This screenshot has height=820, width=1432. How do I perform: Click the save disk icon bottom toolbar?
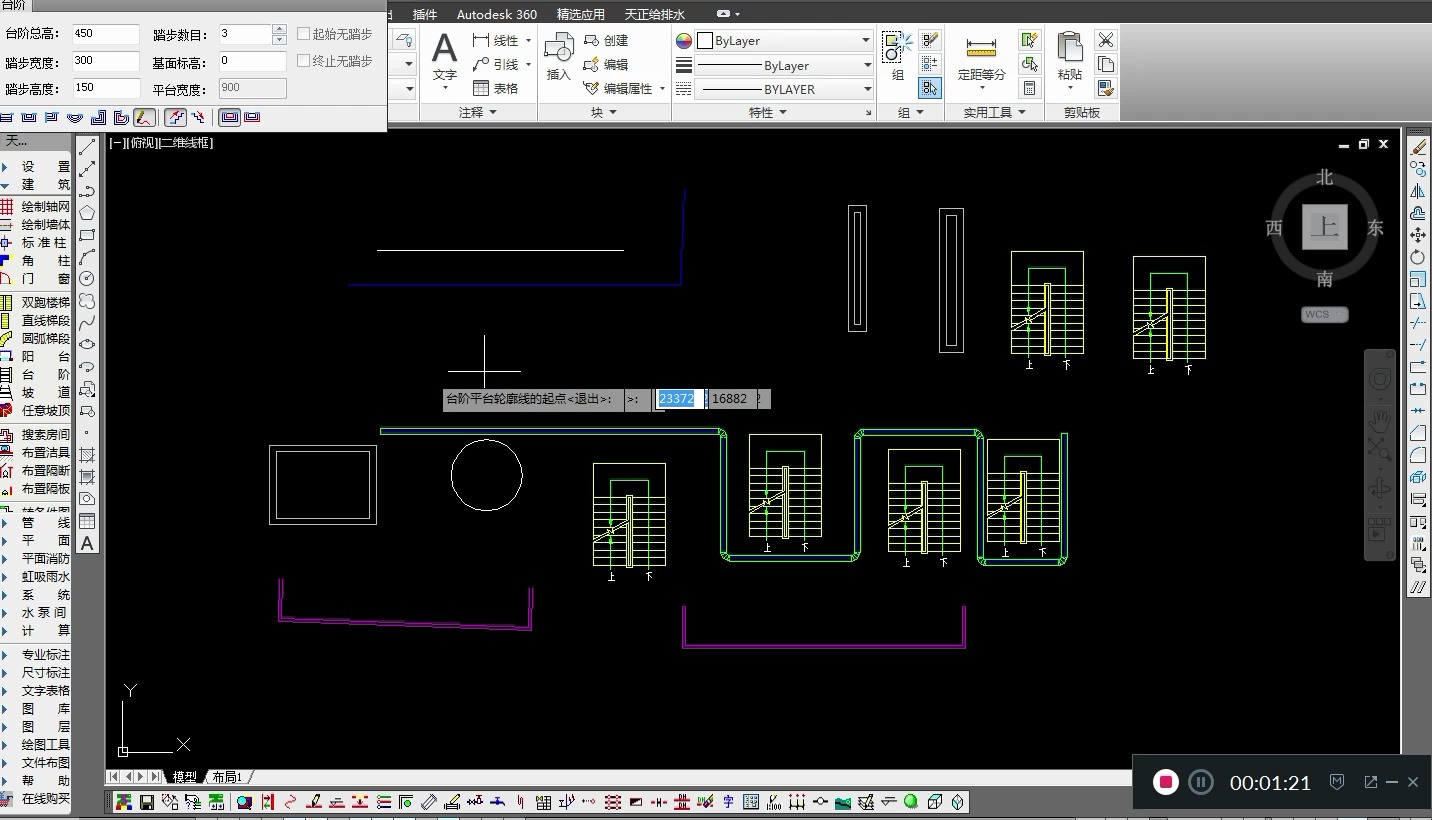147,802
